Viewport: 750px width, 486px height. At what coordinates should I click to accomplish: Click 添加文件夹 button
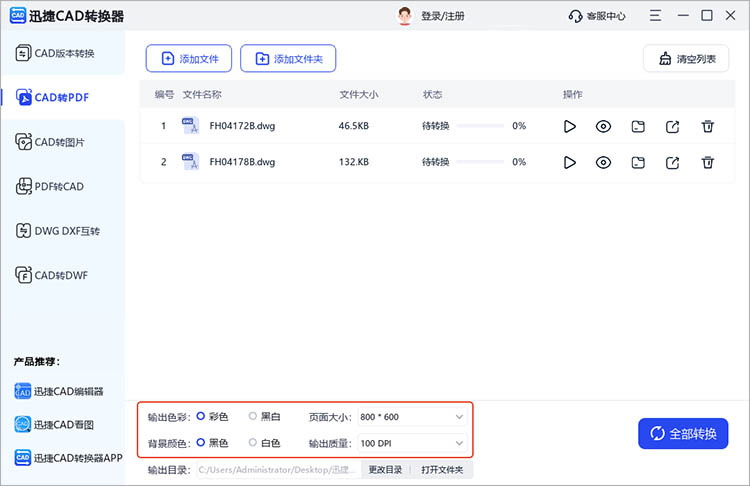288,58
